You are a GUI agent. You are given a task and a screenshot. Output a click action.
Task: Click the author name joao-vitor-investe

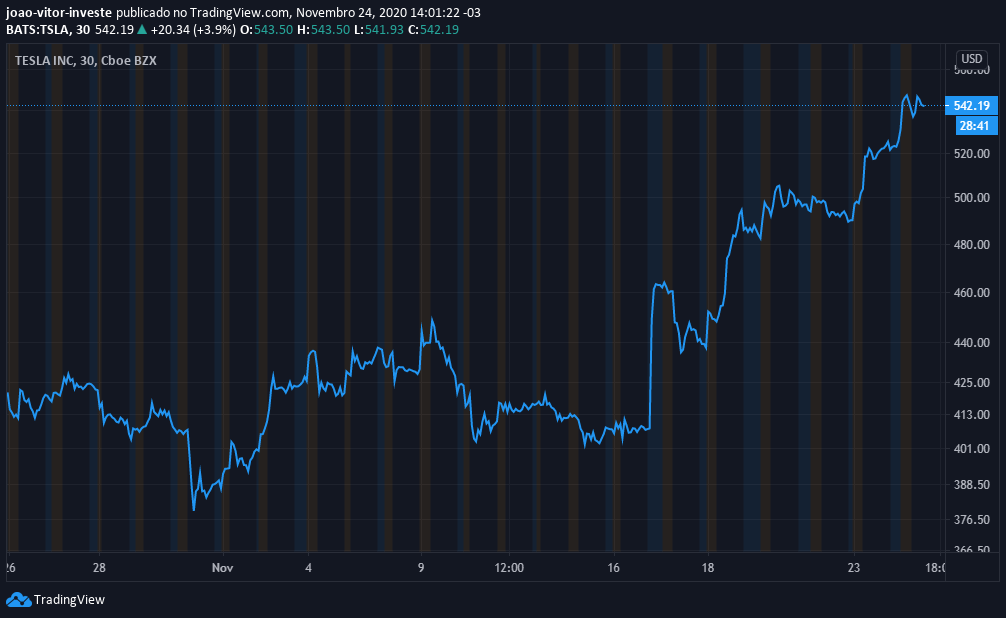tap(58, 13)
